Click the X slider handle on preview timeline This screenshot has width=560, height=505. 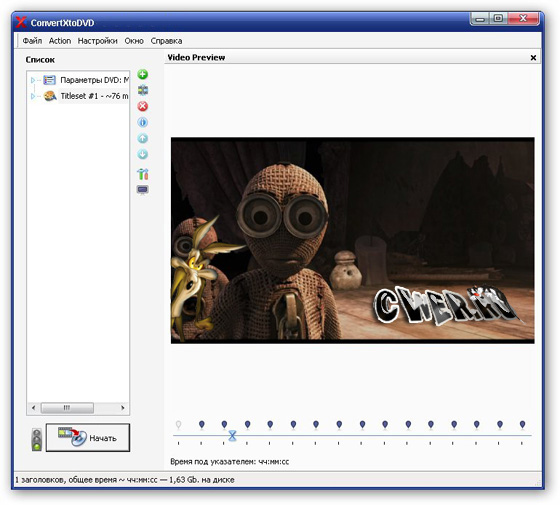pos(232,435)
